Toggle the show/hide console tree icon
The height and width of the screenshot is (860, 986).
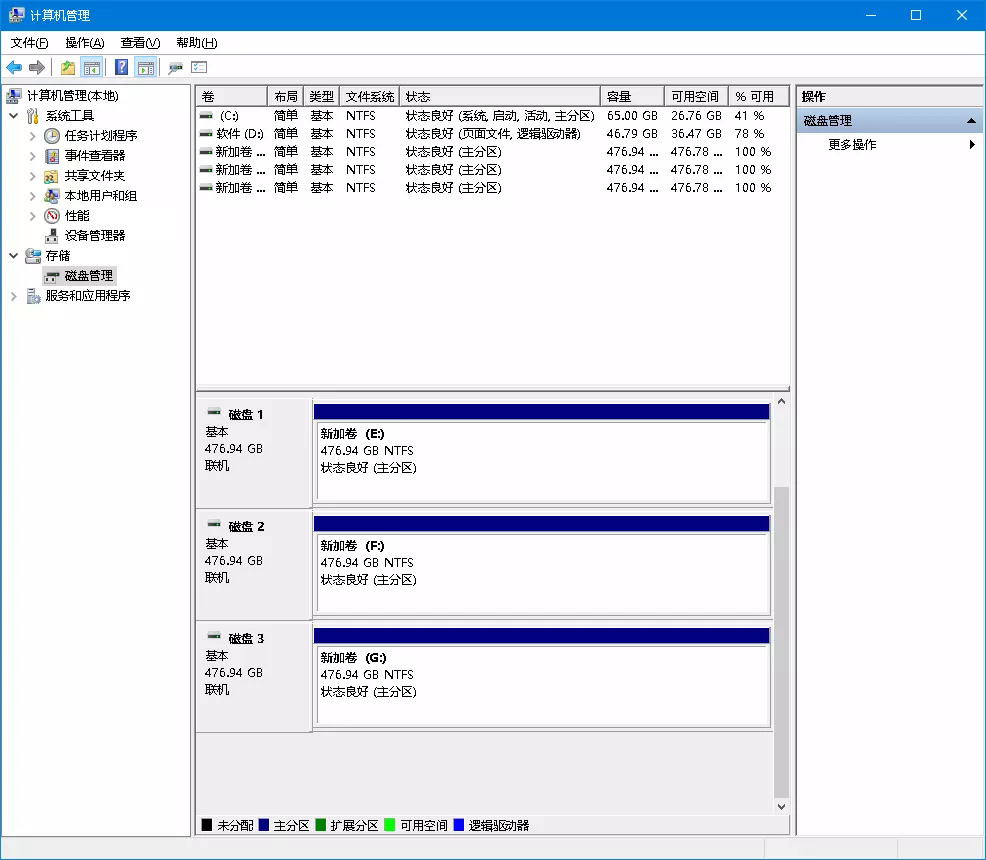92,67
